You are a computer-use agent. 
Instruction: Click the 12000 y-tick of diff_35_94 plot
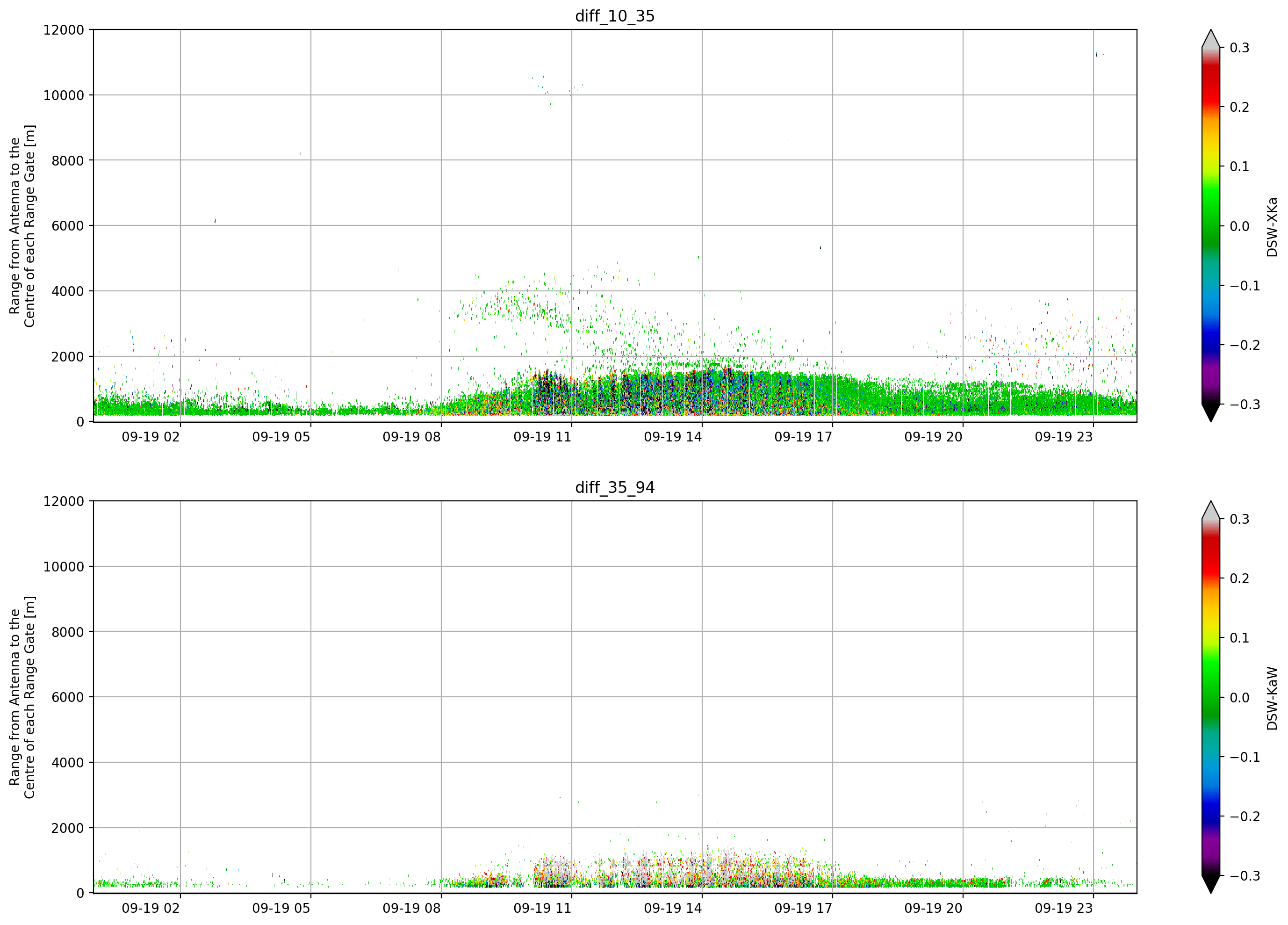[x=64, y=502]
